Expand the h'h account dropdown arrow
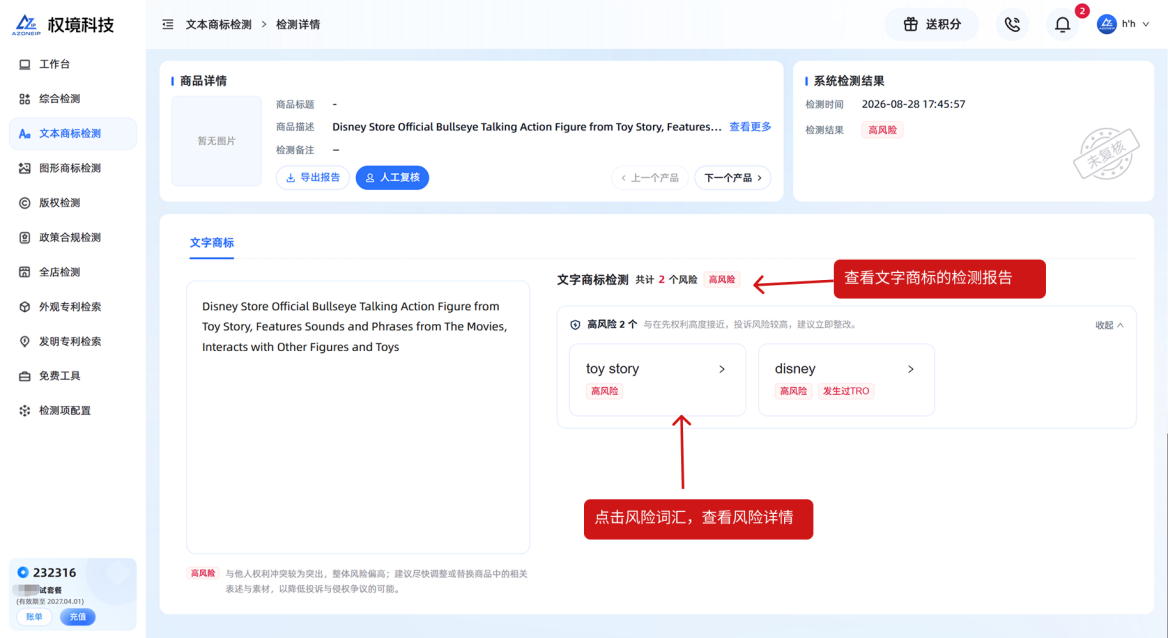 click(1146, 25)
